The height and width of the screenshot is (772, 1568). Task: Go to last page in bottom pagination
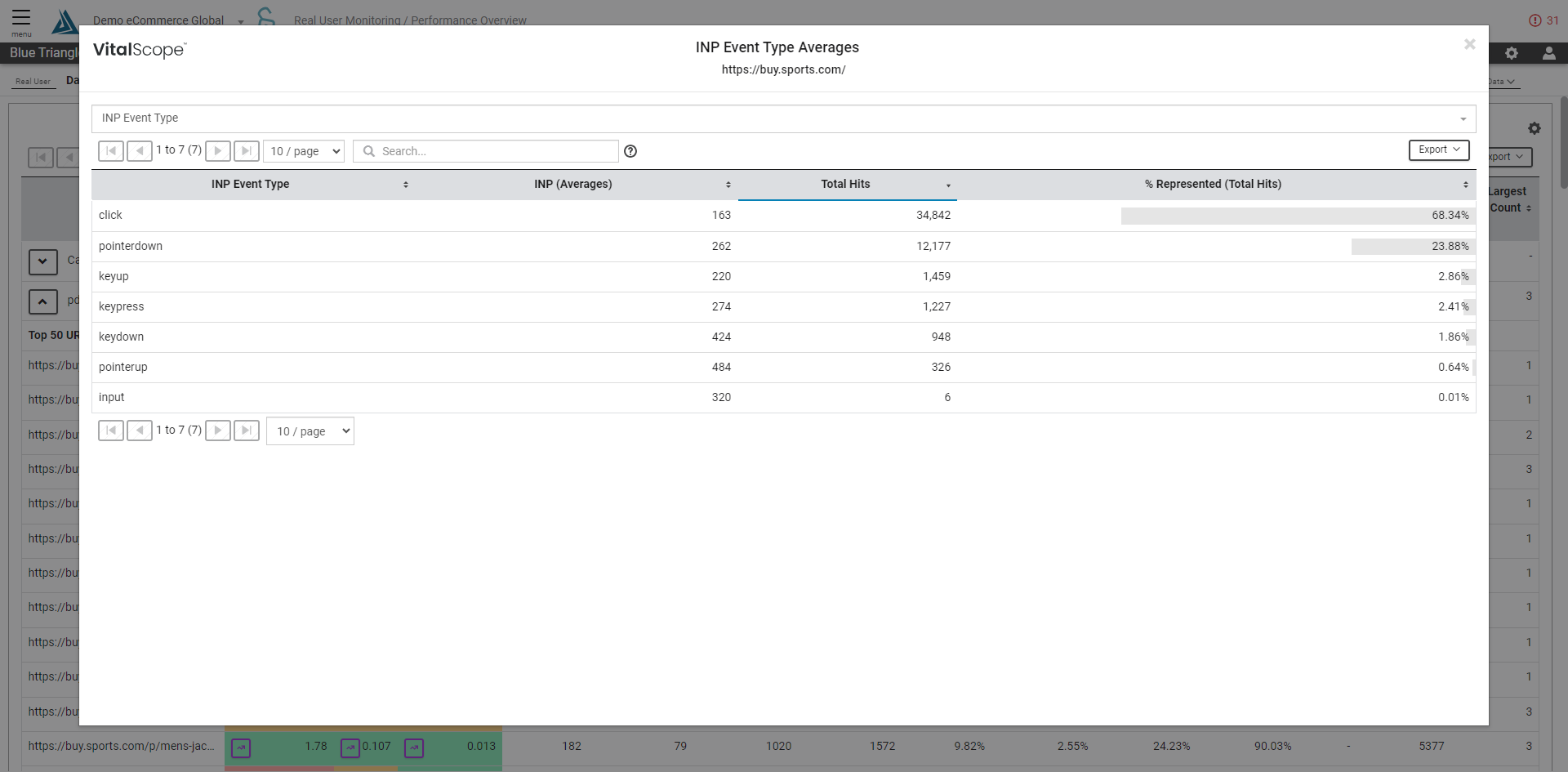coord(247,431)
